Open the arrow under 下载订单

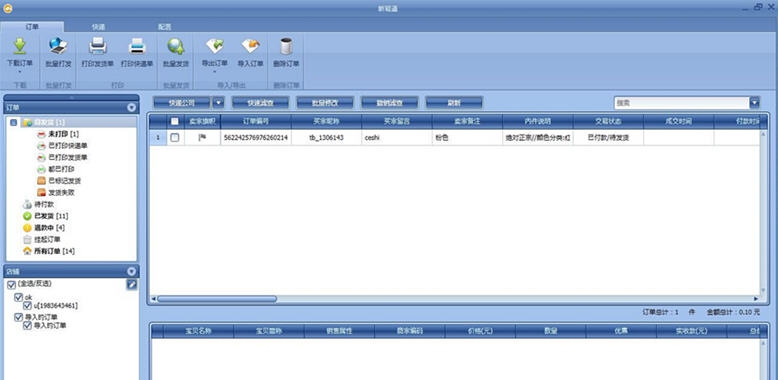click(x=19, y=72)
